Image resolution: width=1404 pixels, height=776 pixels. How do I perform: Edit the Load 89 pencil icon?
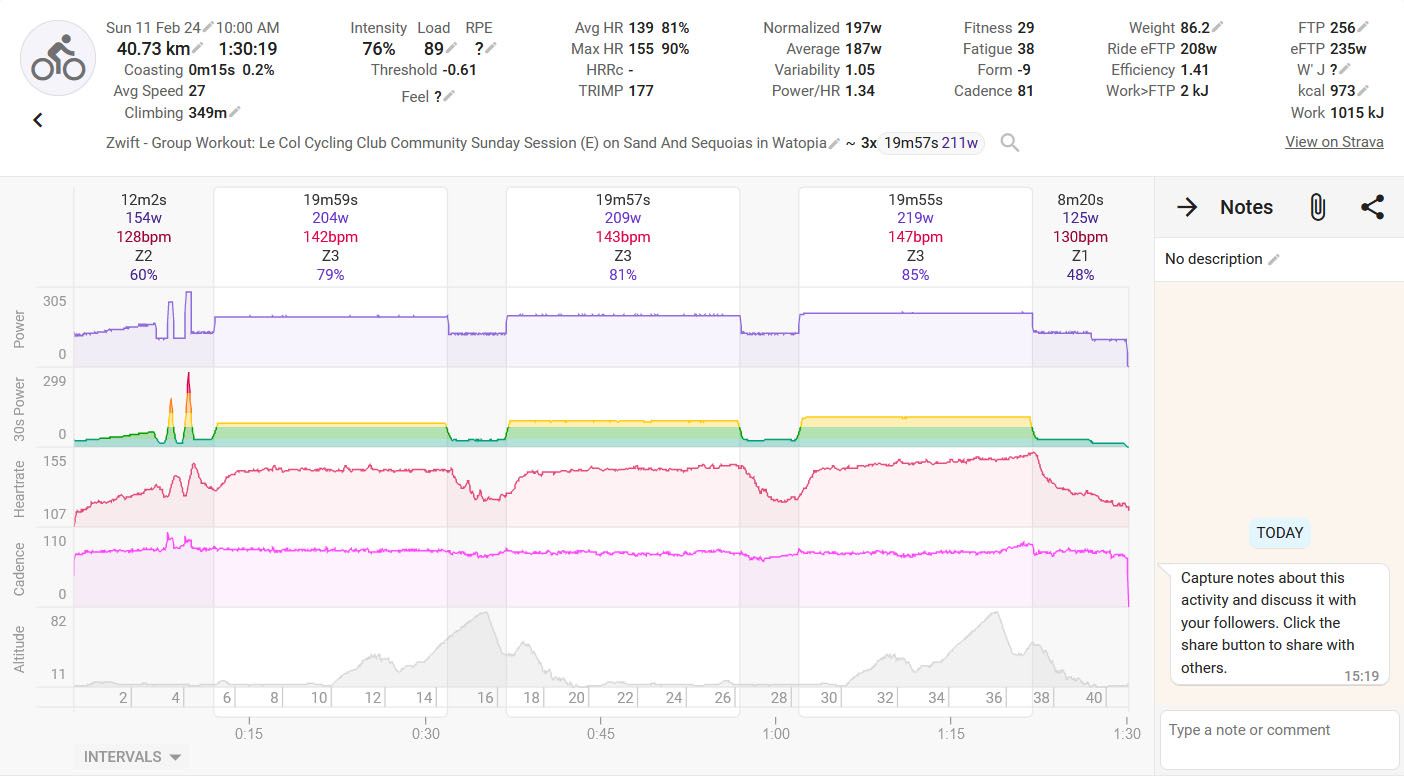[x=451, y=49]
